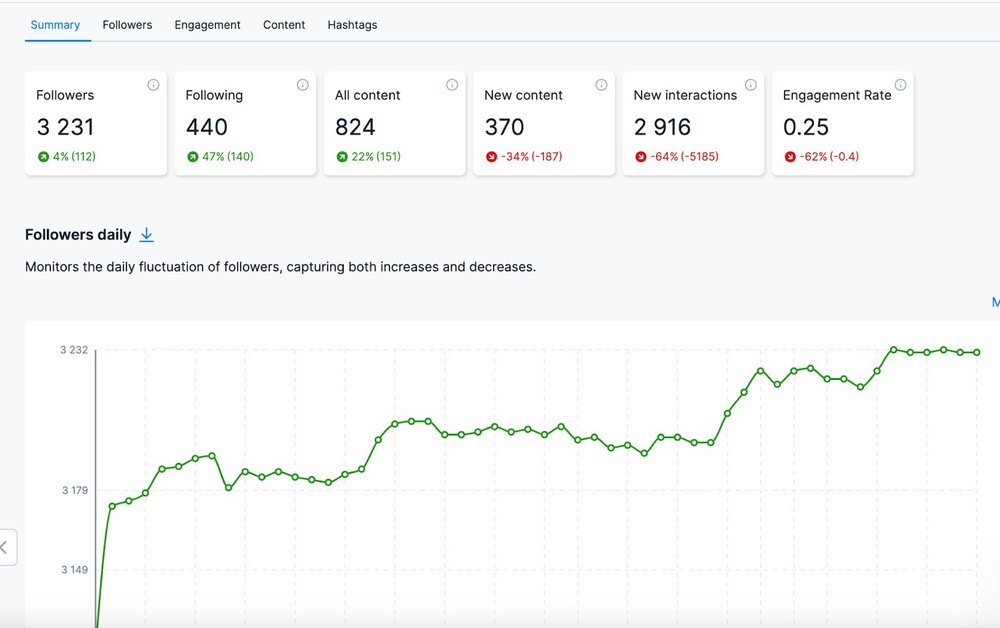
Task: Click the Engagement Rate card title
Action: tap(837, 95)
